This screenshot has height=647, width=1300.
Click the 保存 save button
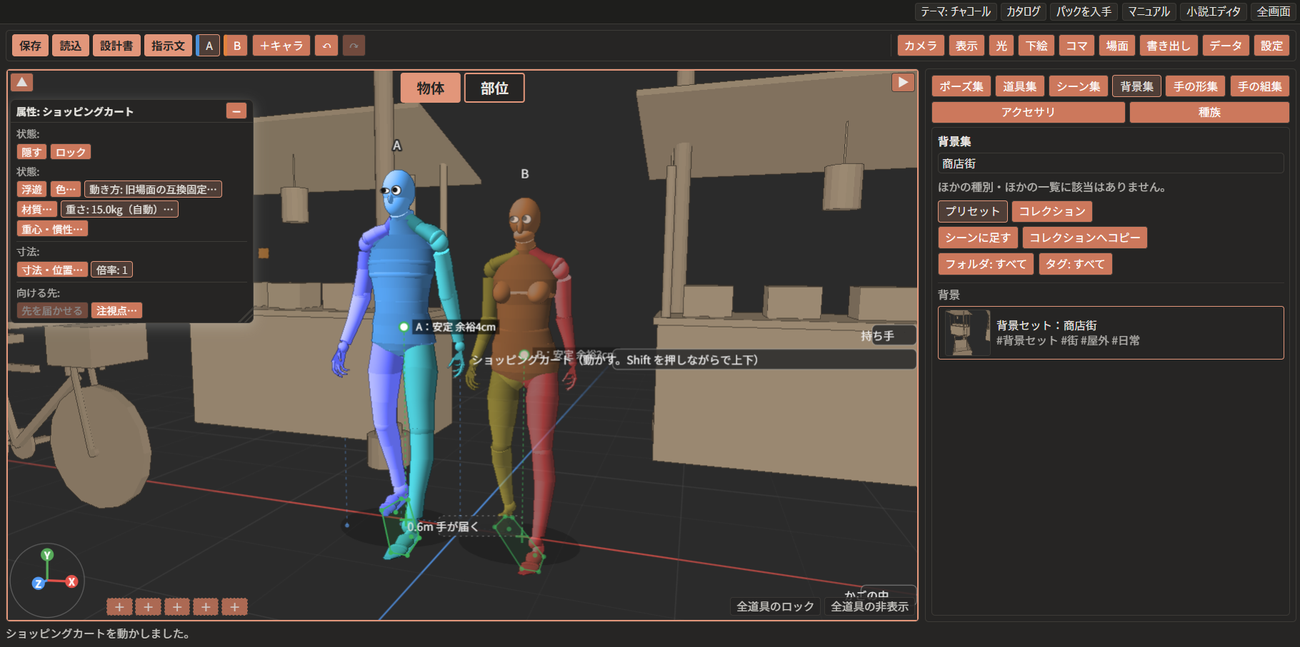[x=30, y=46]
